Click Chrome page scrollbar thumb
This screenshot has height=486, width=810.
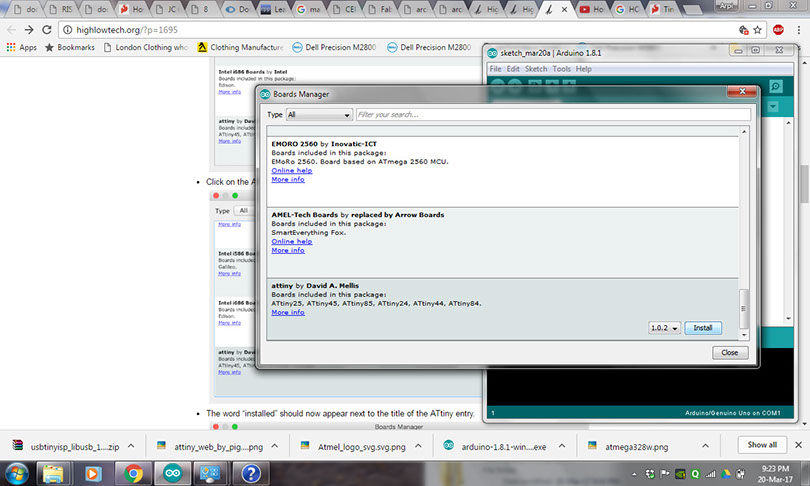click(804, 184)
